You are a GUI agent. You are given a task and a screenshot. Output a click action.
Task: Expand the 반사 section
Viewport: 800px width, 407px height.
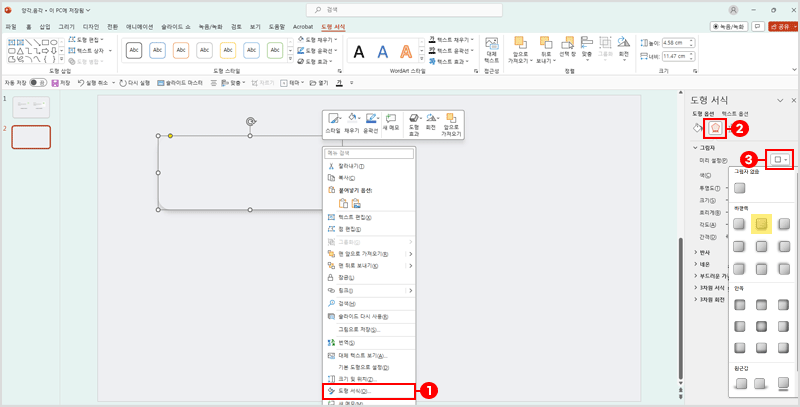[703, 252]
